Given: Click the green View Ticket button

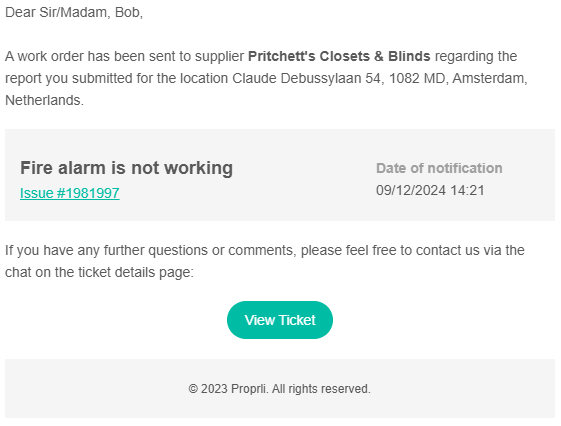Looking at the screenshot, I should 280,320.
